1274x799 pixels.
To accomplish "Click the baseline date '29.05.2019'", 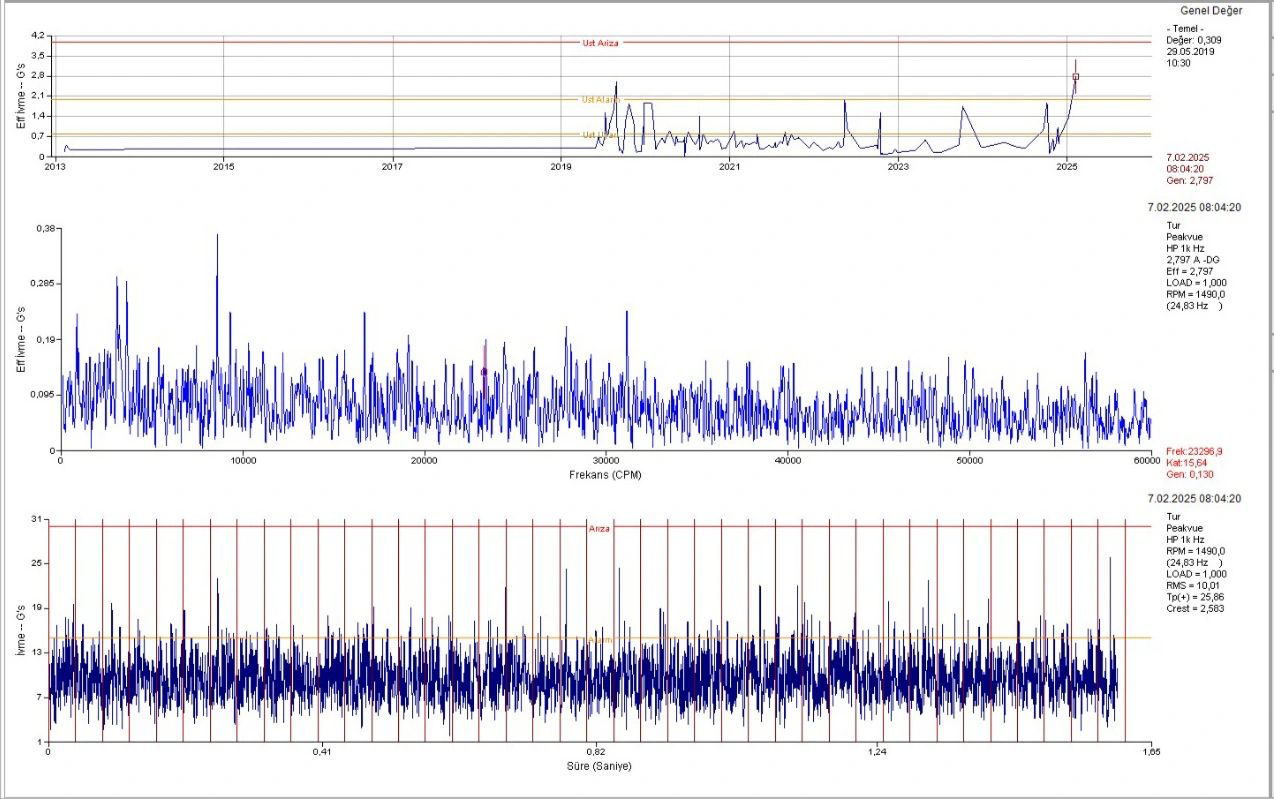I will point(1190,51).
